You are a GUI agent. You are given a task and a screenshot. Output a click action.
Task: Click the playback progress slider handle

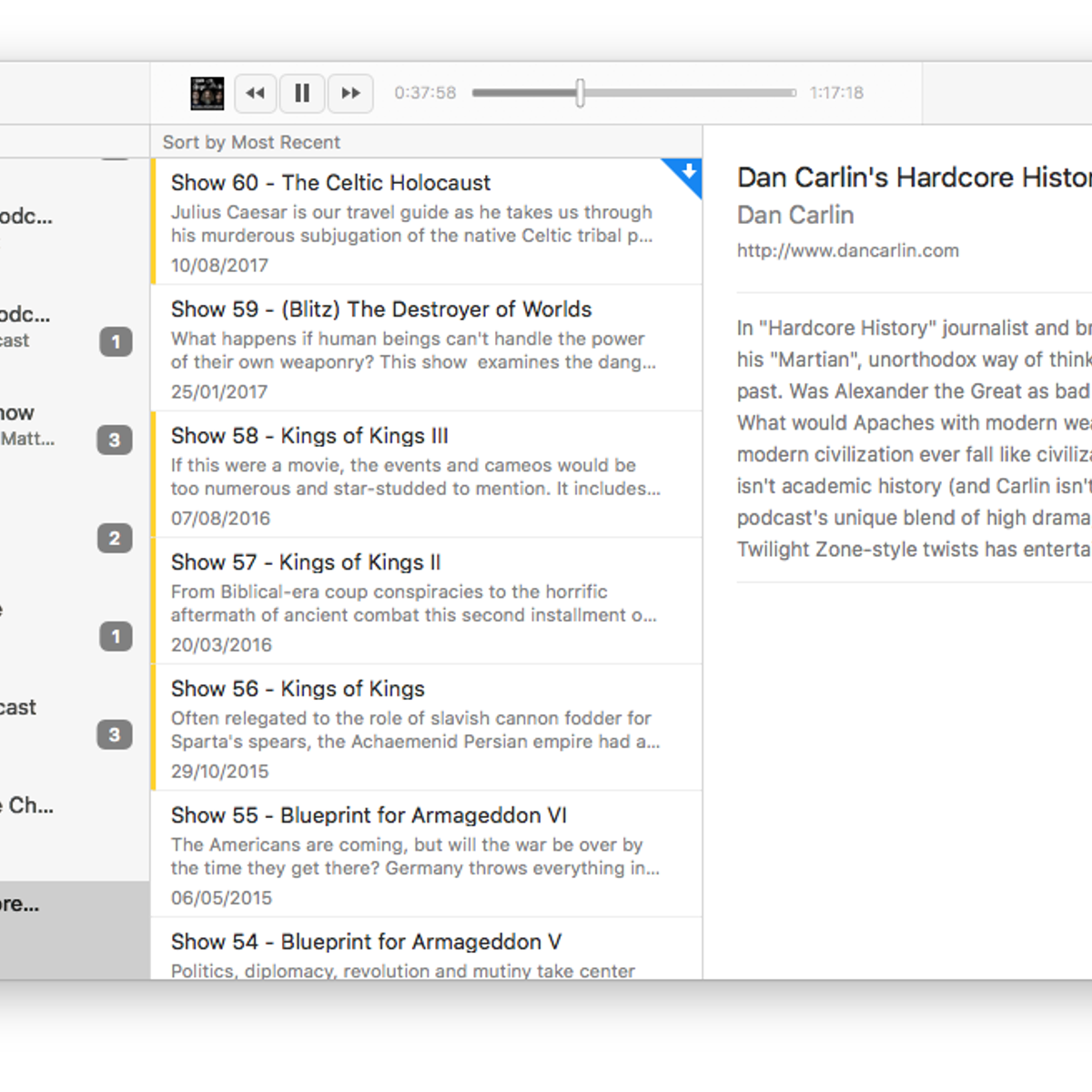coord(580,92)
